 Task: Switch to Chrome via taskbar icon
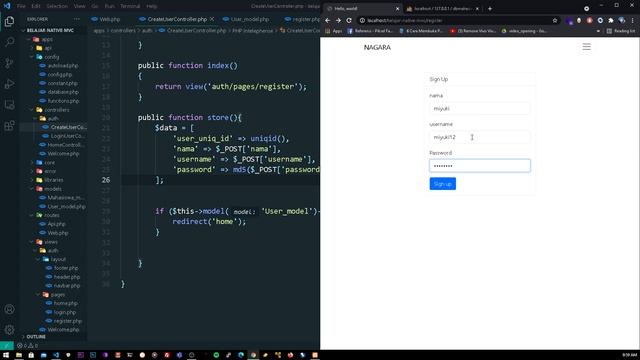(x=253, y=355)
